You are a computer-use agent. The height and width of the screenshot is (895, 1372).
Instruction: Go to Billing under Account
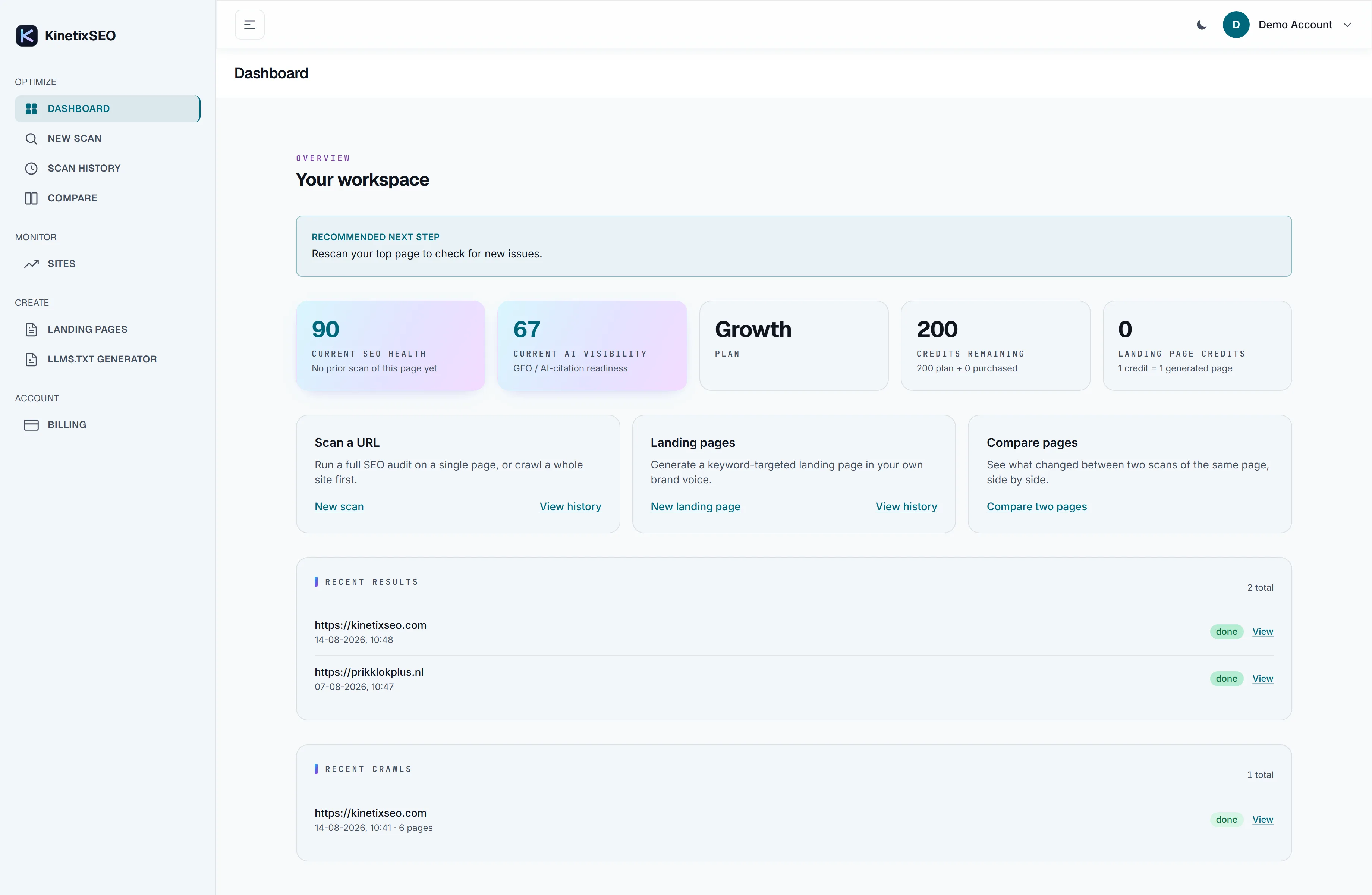pos(107,425)
